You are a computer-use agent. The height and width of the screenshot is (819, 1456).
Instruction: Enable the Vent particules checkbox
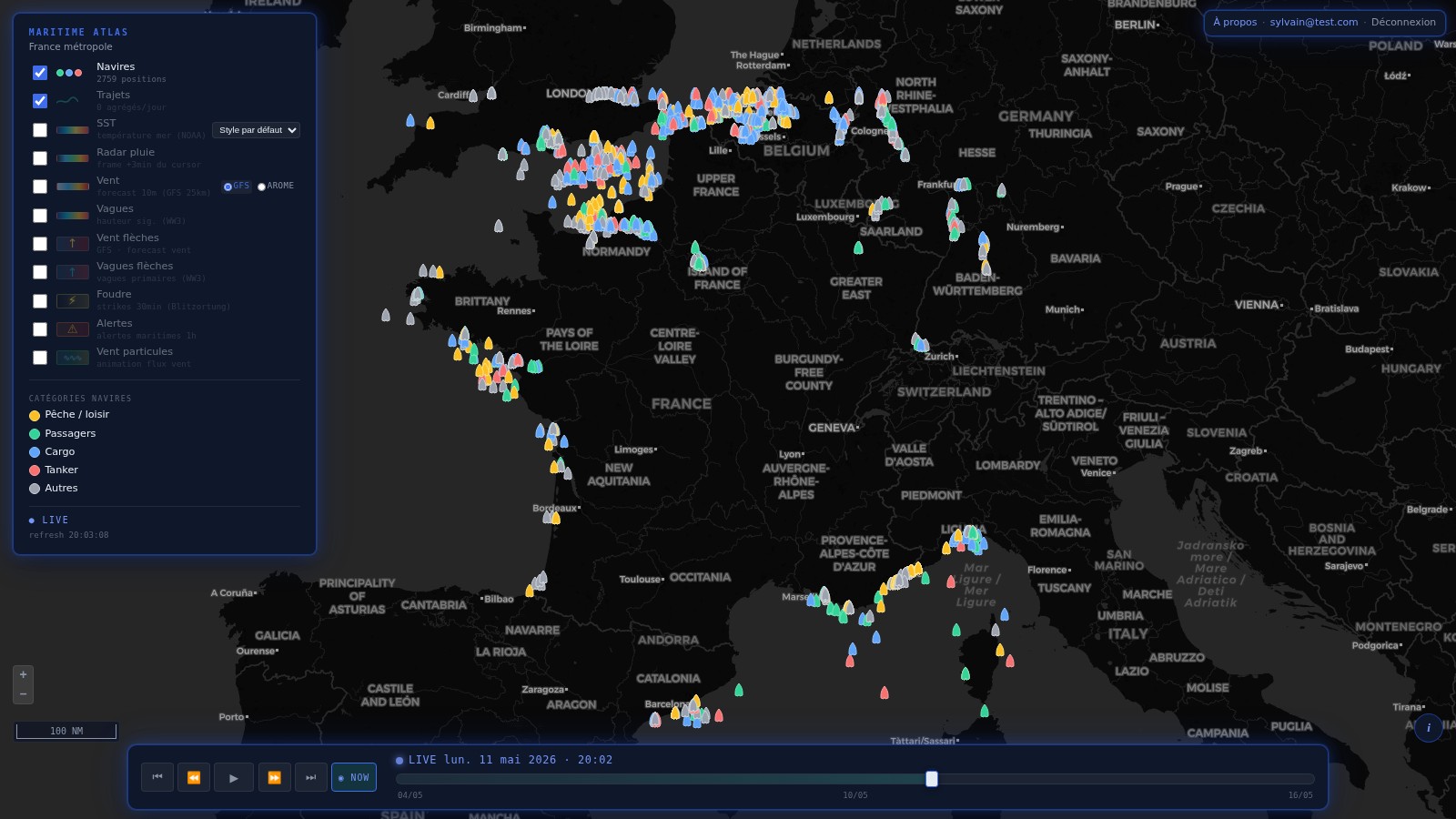40,358
